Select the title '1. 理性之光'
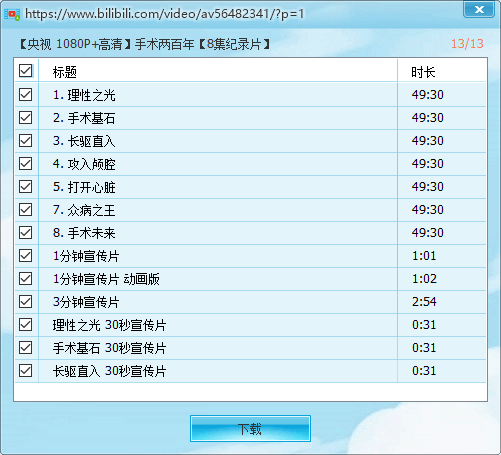The image size is (501, 455). pyautogui.click(x=84, y=95)
